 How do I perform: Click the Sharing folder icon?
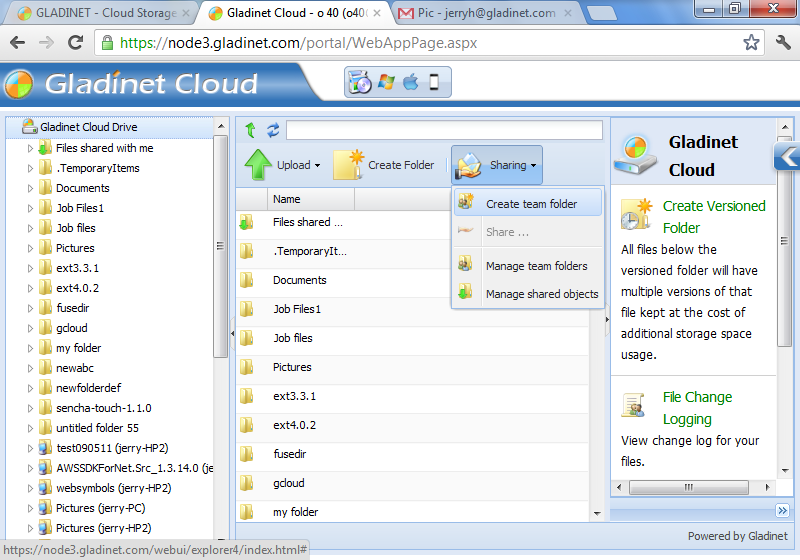pyautogui.click(x=469, y=166)
